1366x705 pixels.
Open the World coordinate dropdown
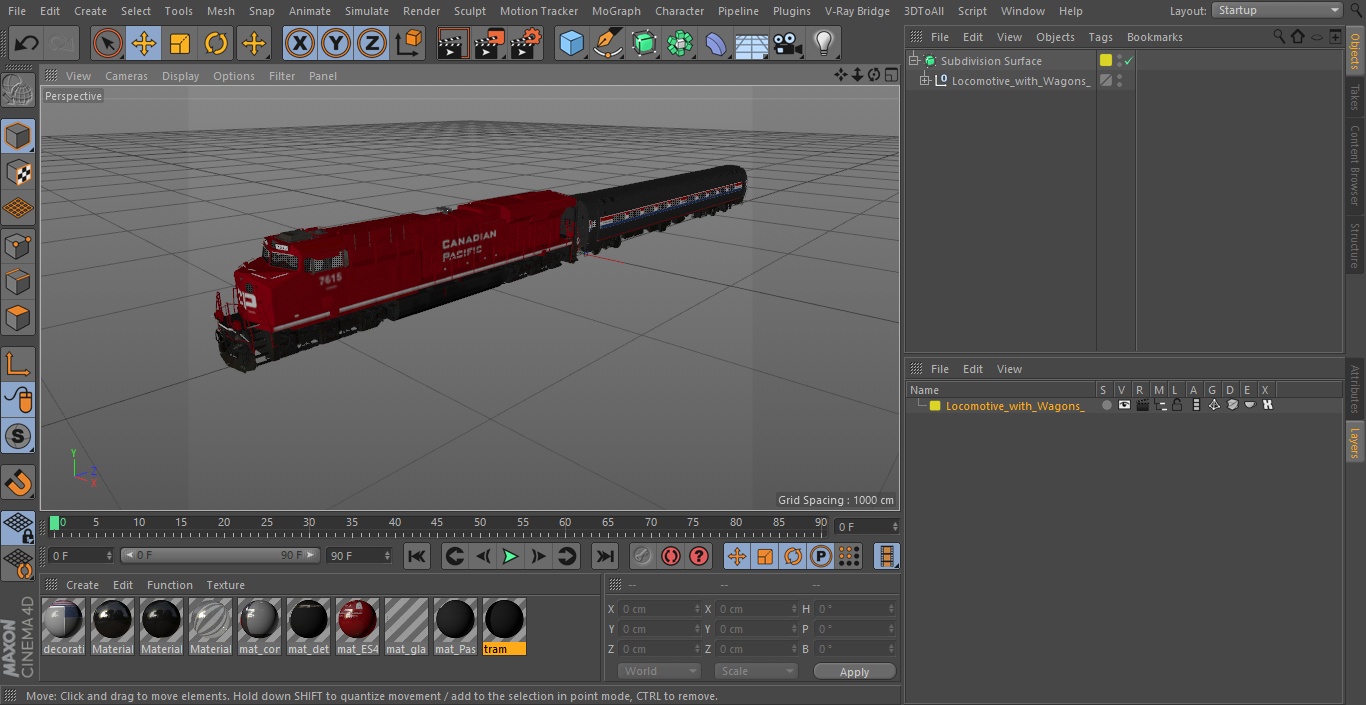click(x=659, y=671)
